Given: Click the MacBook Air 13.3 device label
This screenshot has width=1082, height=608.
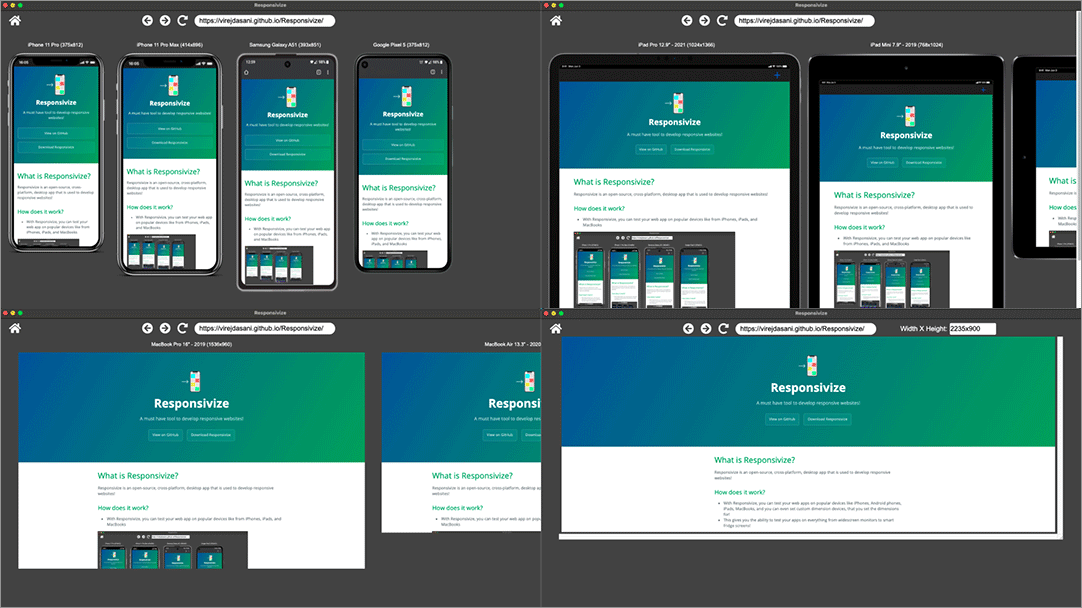Looking at the screenshot, I should point(513,344).
